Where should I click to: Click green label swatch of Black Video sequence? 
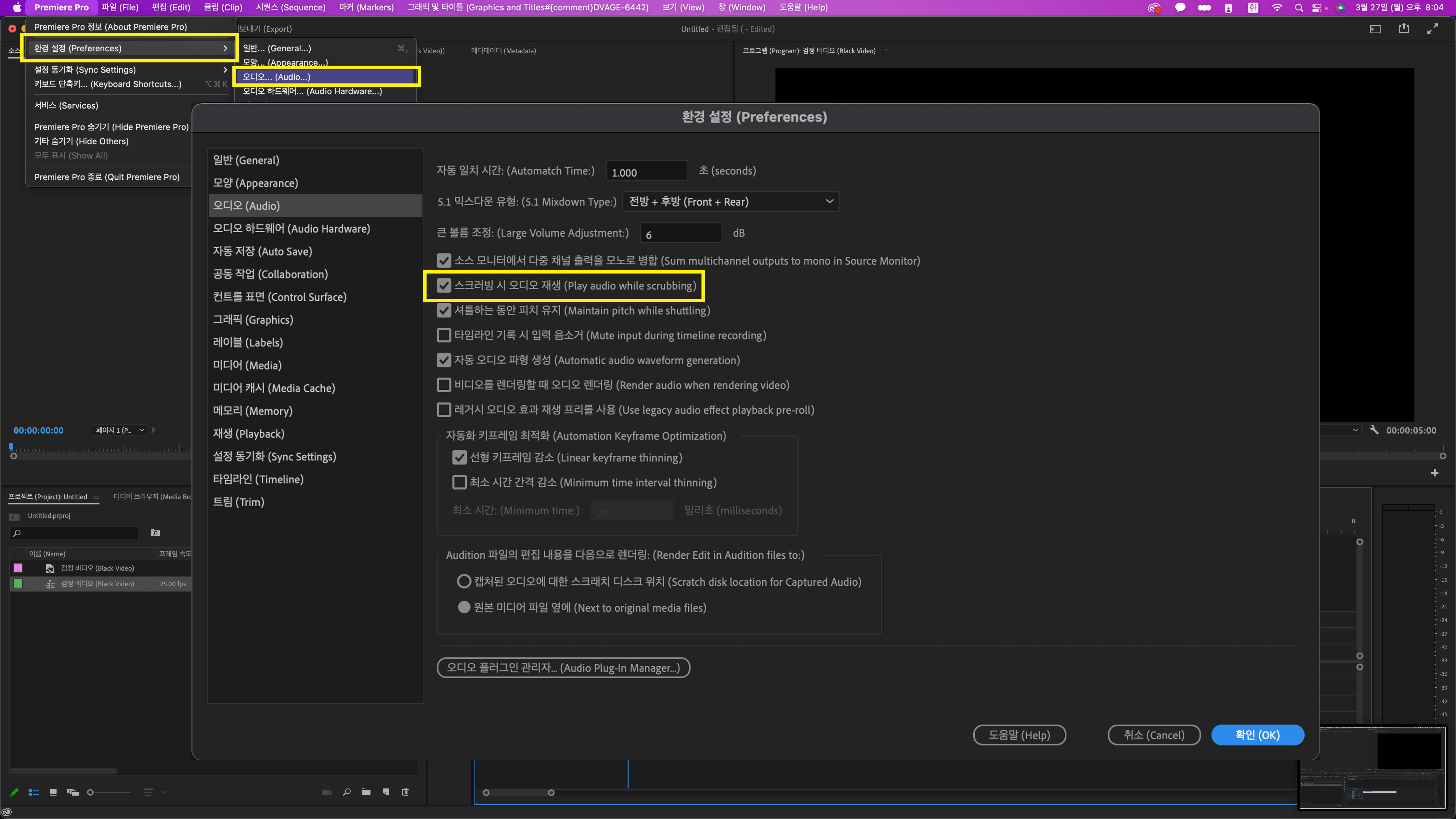click(x=18, y=583)
